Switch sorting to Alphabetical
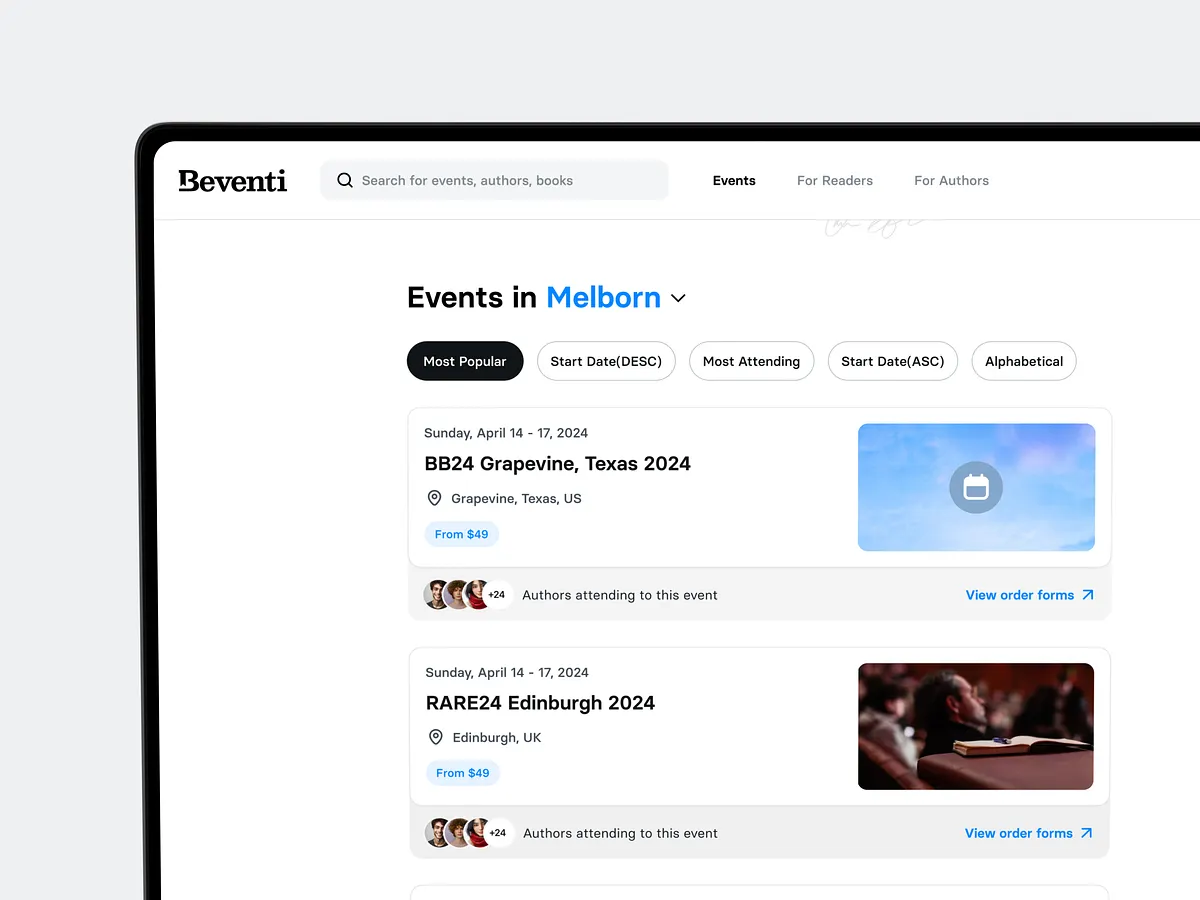1200x900 pixels. coord(1023,361)
